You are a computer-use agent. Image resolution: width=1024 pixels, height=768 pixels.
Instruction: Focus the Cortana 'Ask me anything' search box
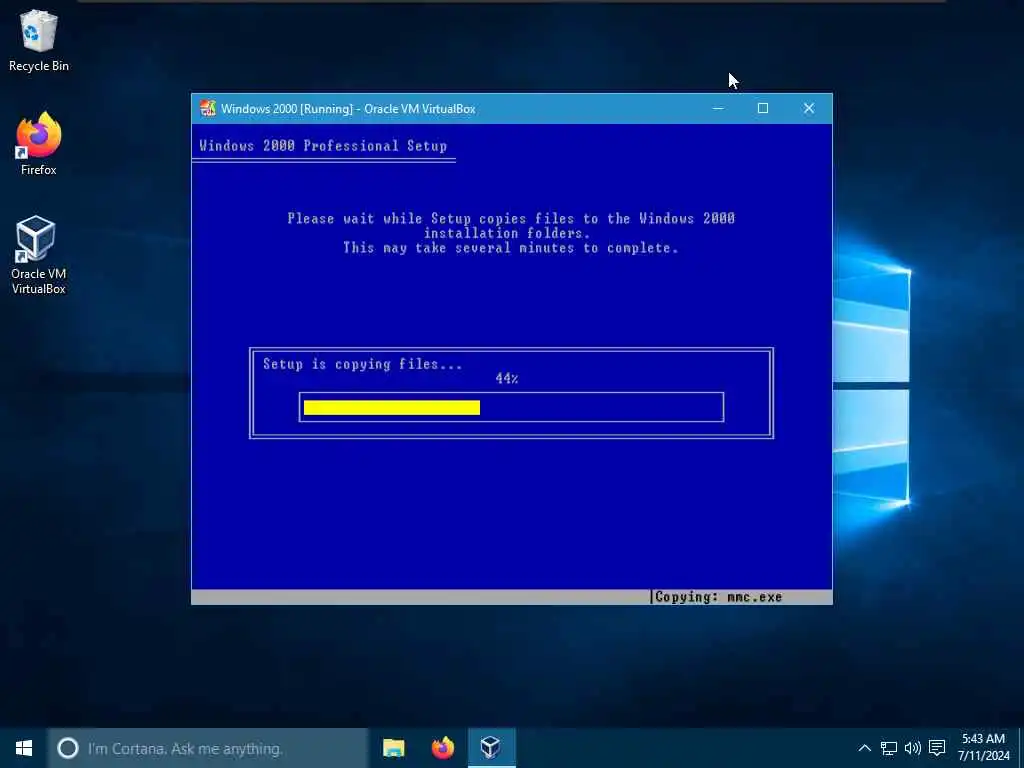208,748
